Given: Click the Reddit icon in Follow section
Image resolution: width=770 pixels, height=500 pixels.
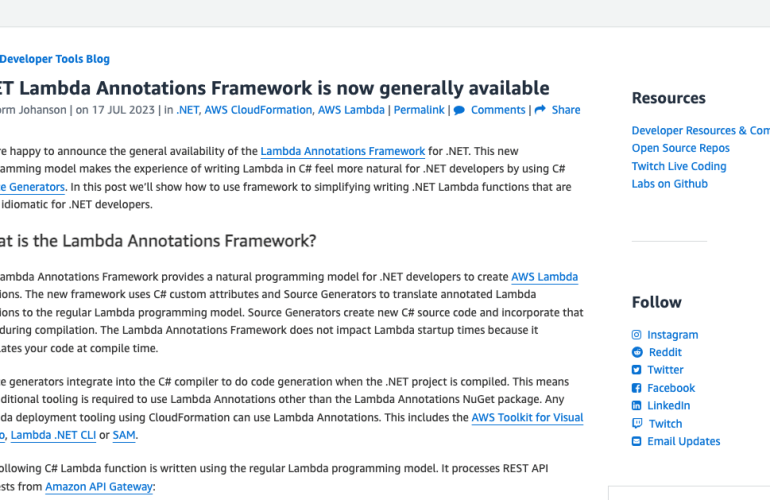Looking at the screenshot, I should pyautogui.click(x=637, y=352).
